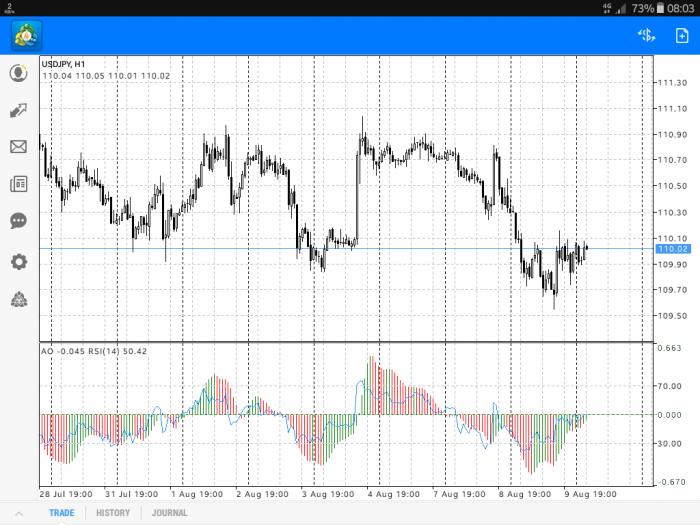Open the settings gear icon
The height and width of the screenshot is (525, 700).
pos(18,262)
